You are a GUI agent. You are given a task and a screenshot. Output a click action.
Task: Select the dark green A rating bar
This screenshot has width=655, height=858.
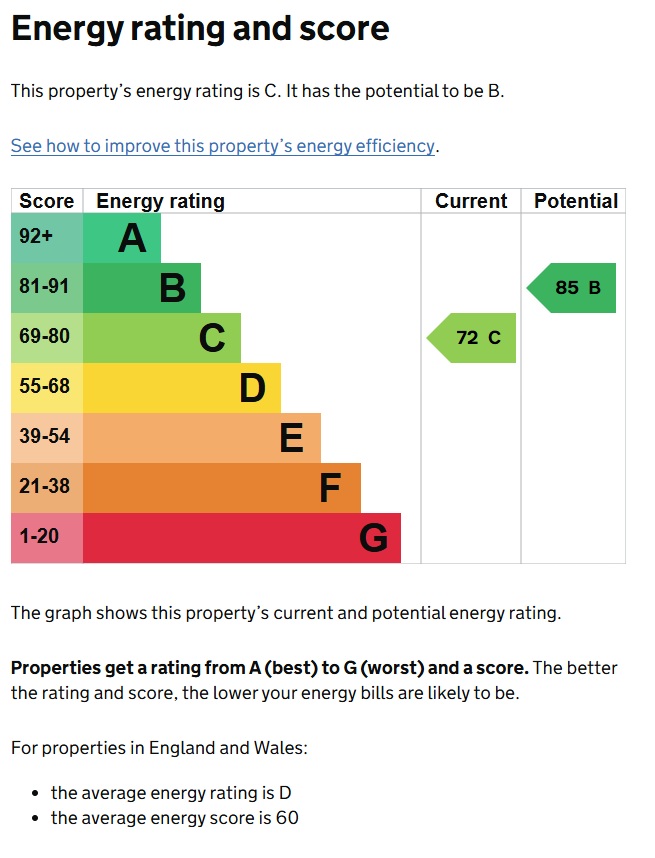coord(122,238)
